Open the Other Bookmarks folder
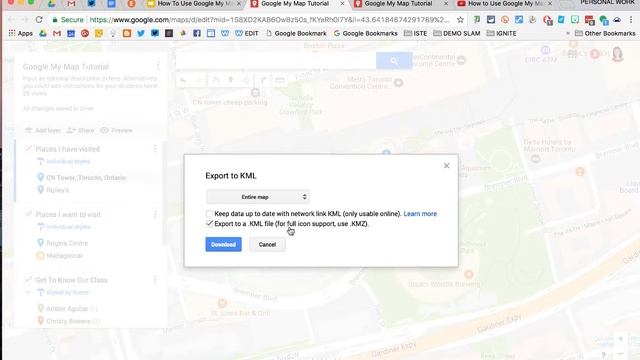This screenshot has width=640, height=360. pos(605,33)
